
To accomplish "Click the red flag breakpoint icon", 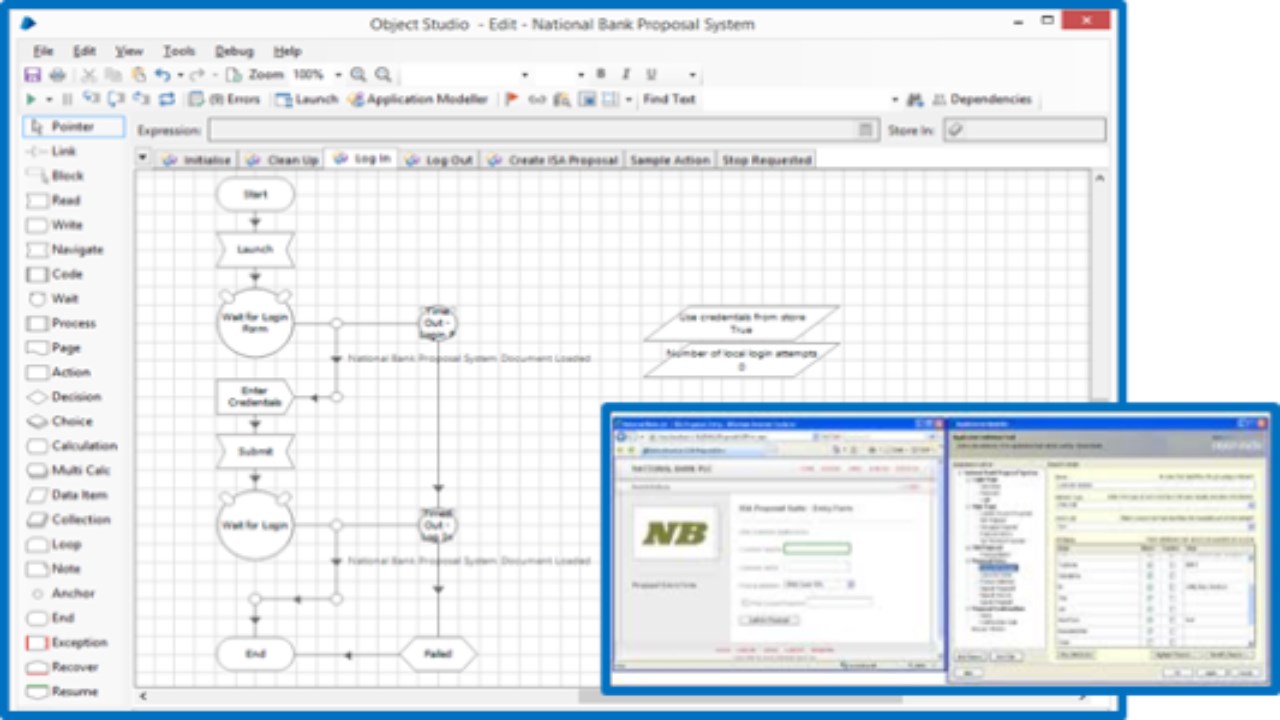I will pyautogui.click(x=512, y=99).
